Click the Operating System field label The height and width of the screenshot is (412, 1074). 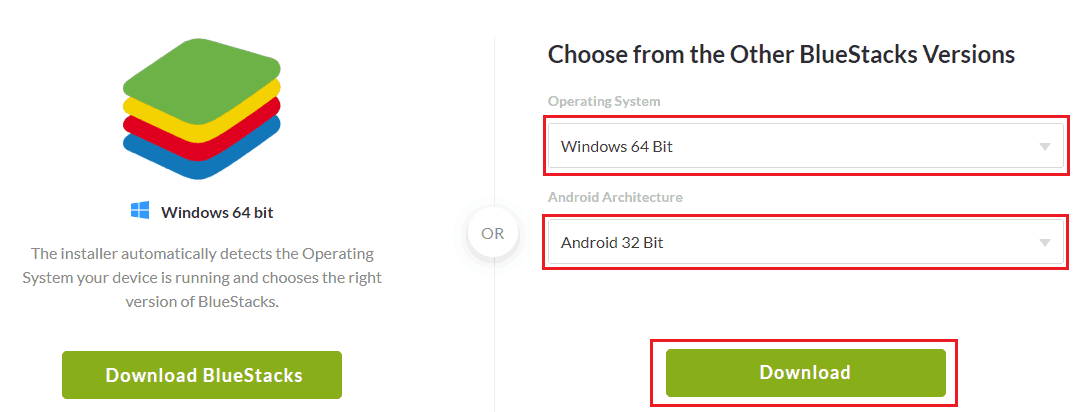click(x=604, y=101)
